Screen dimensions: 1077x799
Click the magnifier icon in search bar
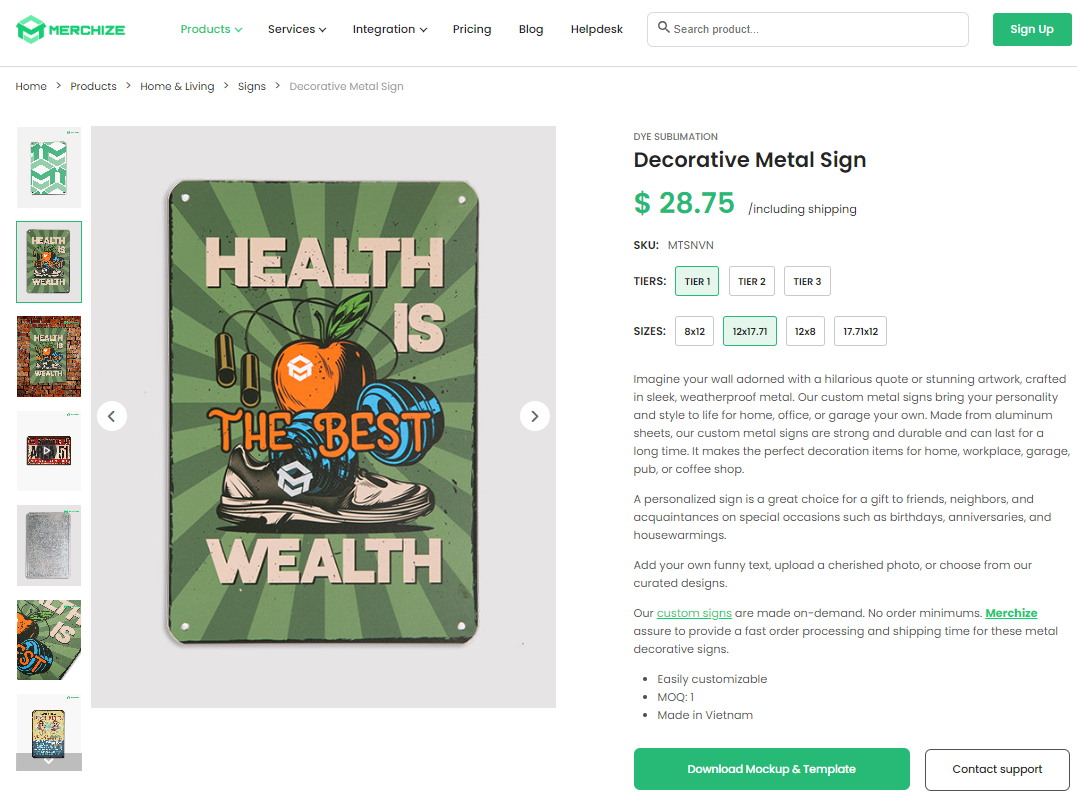tap(664, 29)
